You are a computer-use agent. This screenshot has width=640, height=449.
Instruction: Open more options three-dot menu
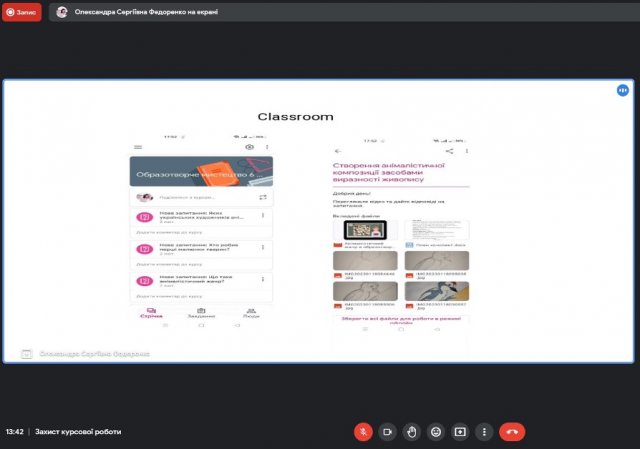(x=484, y=432)
